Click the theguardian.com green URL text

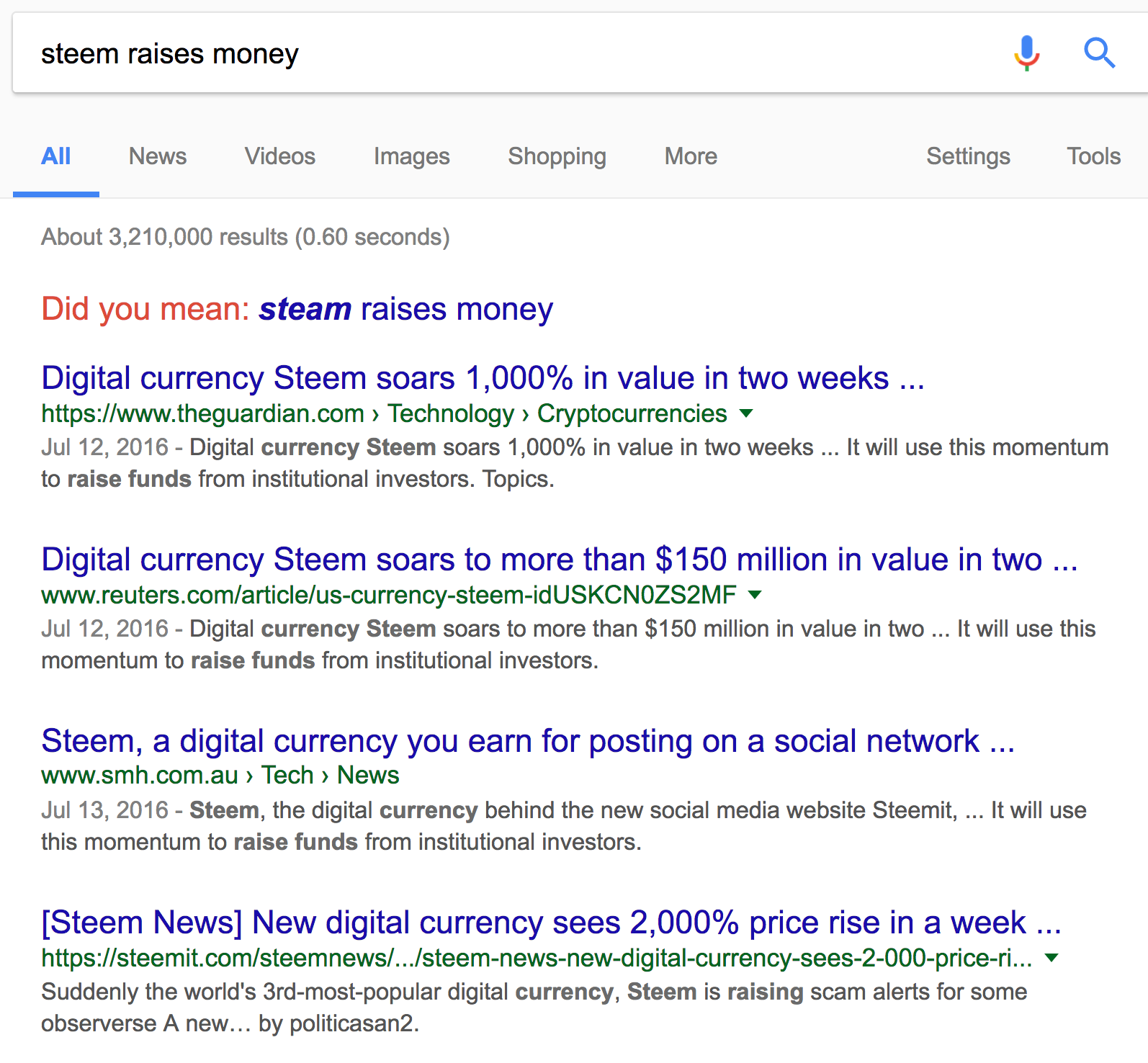click(x=385, y=413)
